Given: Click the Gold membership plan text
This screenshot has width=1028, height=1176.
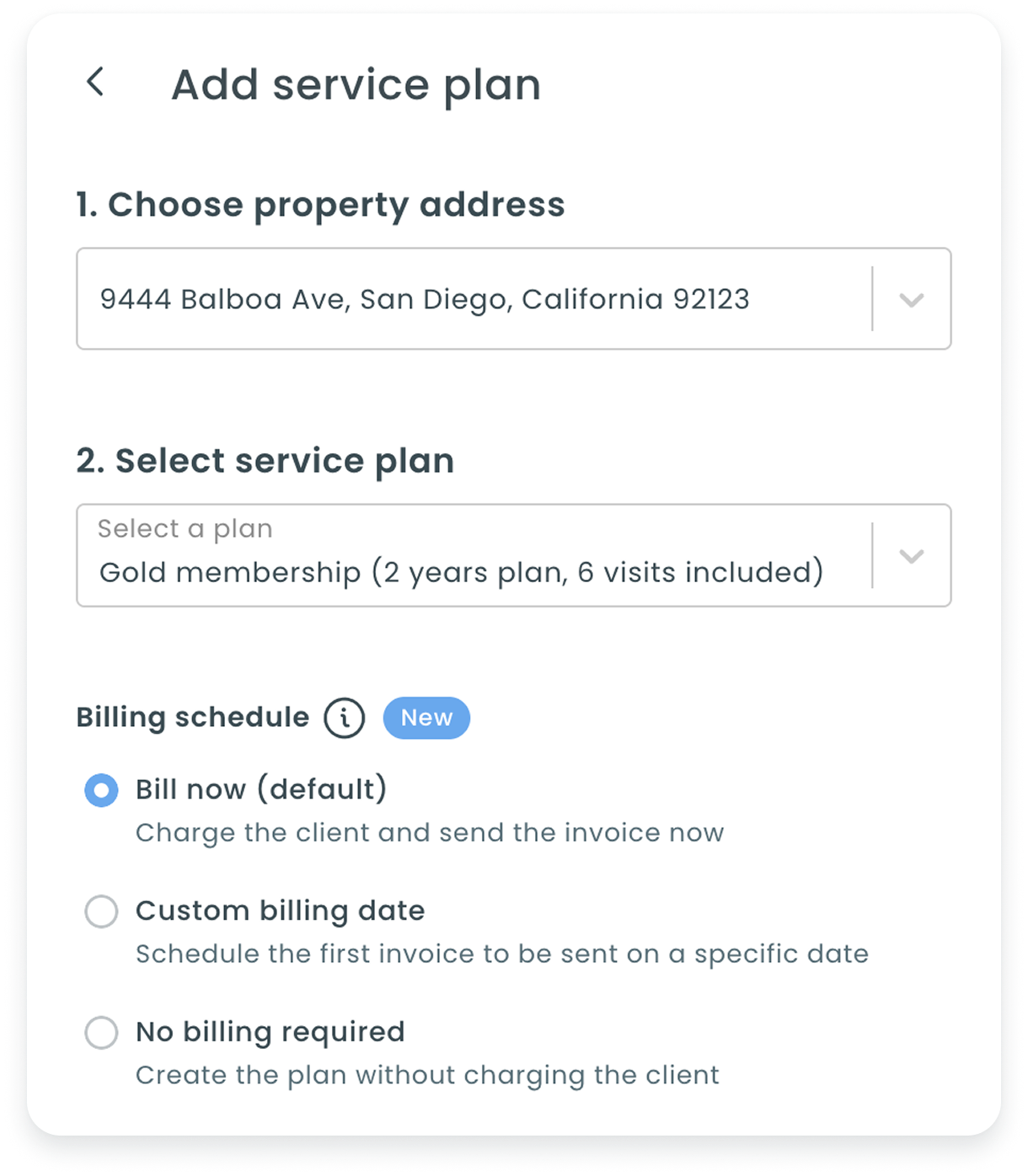Looking at the screenshot, I should pyautogui.click(x=461, y=573).
